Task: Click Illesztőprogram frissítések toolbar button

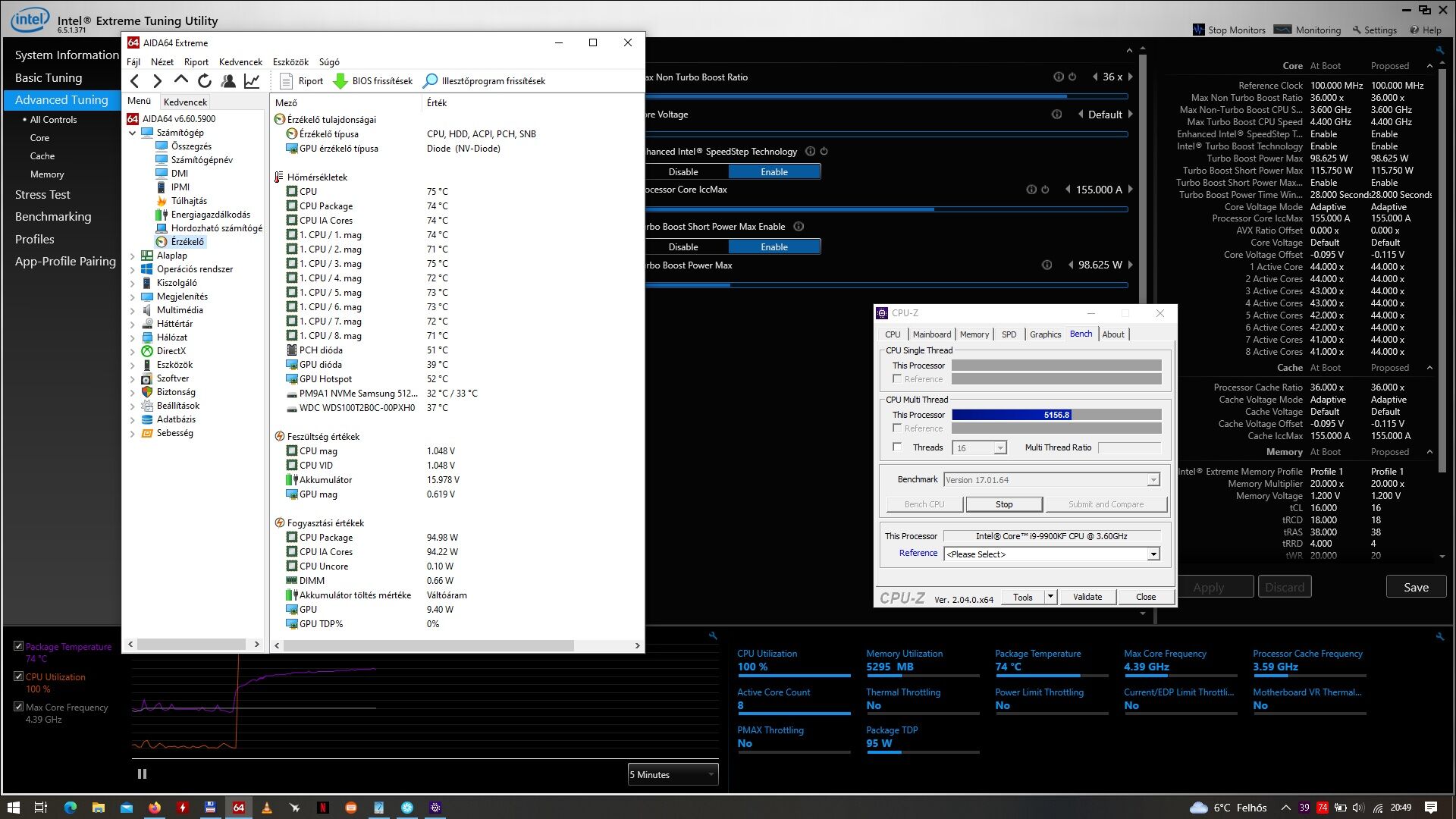Action: click(485, 81)
